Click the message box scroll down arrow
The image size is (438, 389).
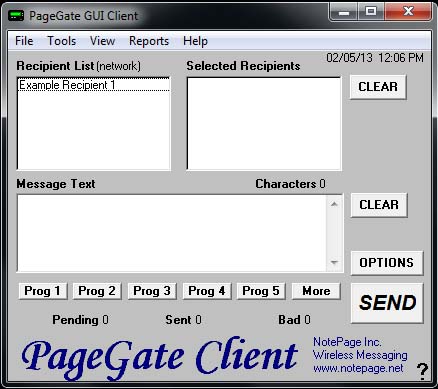coord(334,263)
